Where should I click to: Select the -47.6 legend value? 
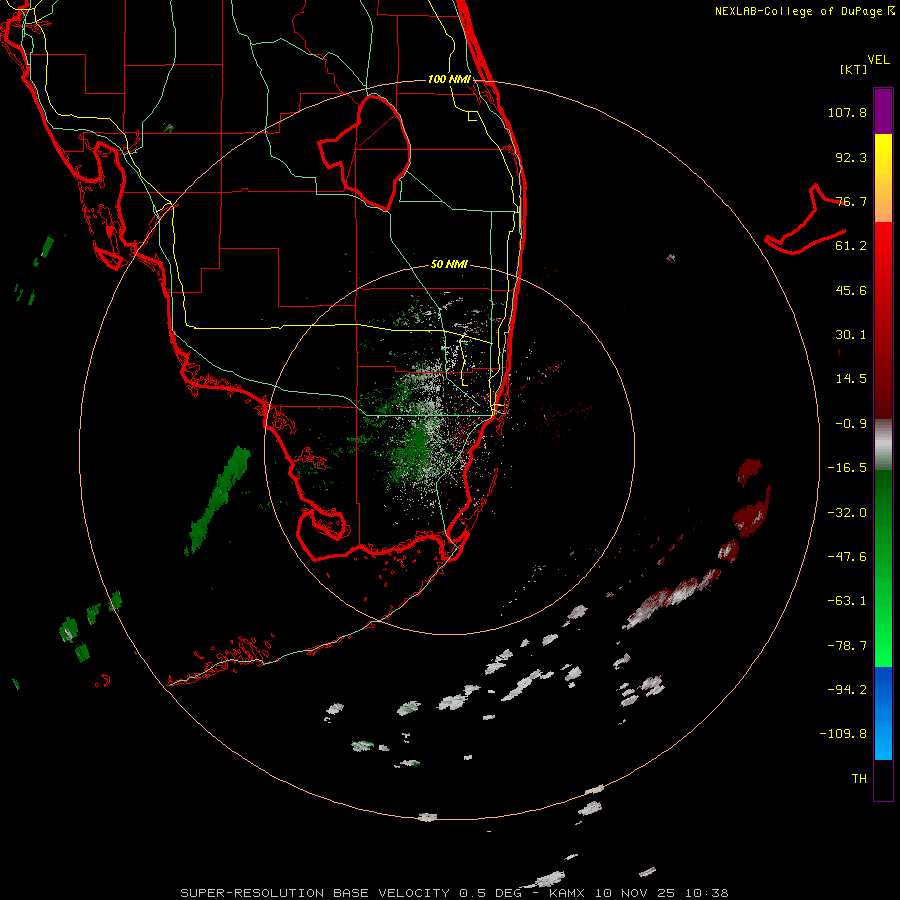[x=847, y=557]
